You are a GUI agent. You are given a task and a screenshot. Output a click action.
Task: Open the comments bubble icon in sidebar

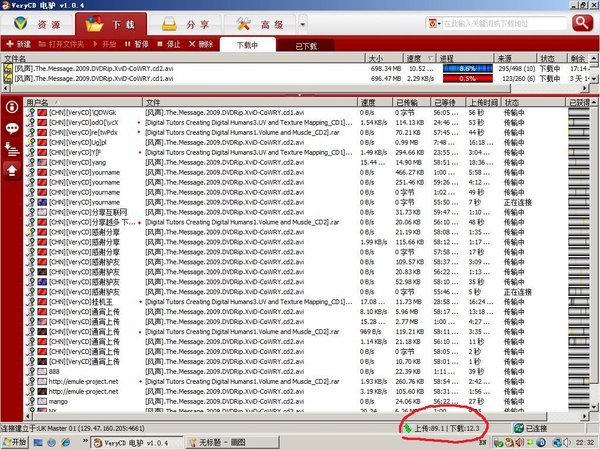(12, 128)
